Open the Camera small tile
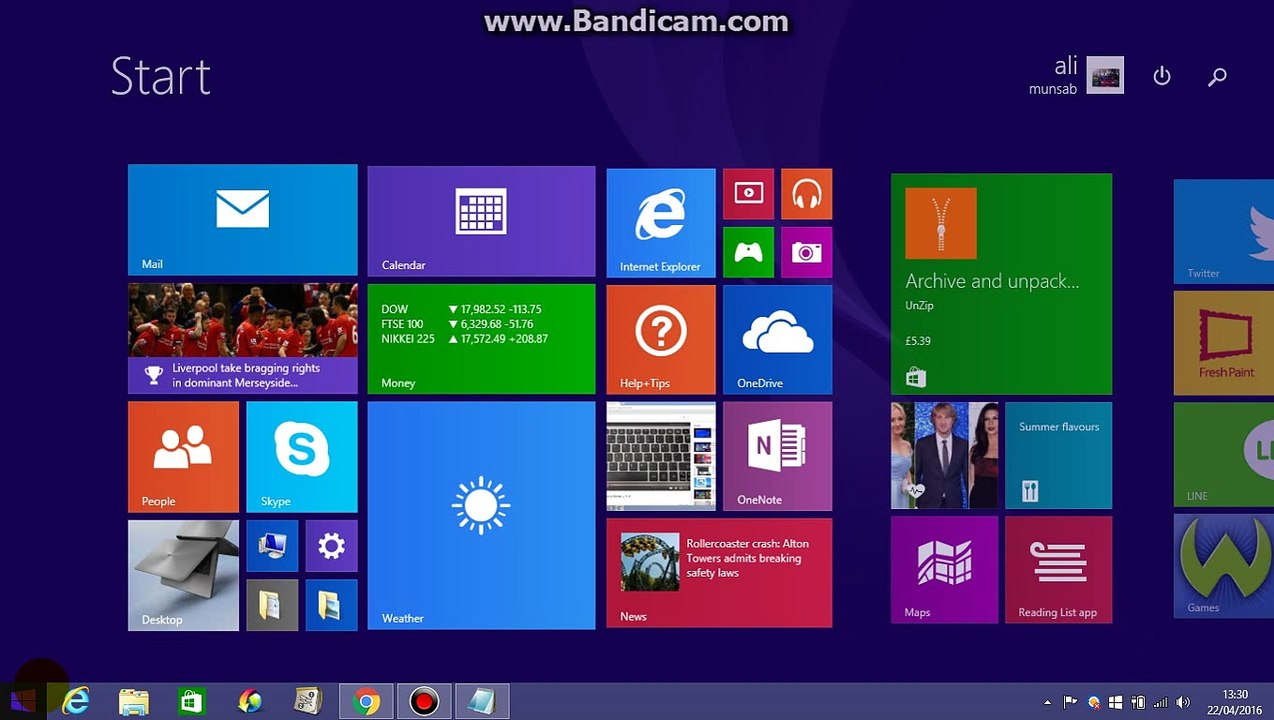Screen dimensions: 1274x720 click(x=806, y=252)
